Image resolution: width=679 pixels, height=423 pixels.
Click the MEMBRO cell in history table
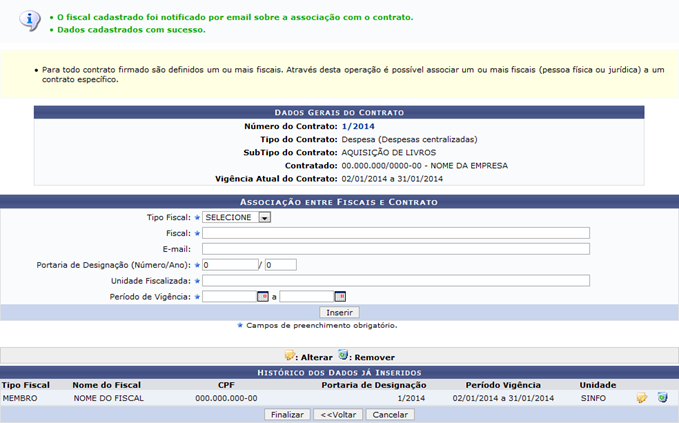(x=20, y=398)
